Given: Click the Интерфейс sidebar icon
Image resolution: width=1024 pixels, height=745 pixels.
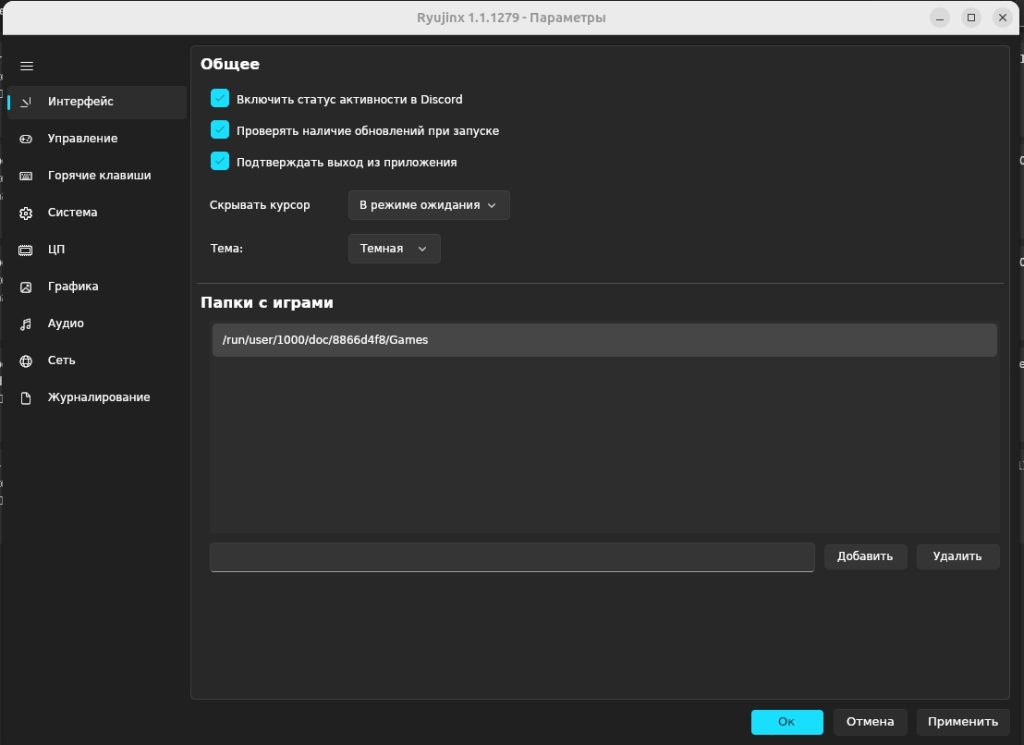Looking at the screenshot, I should 26,102.
